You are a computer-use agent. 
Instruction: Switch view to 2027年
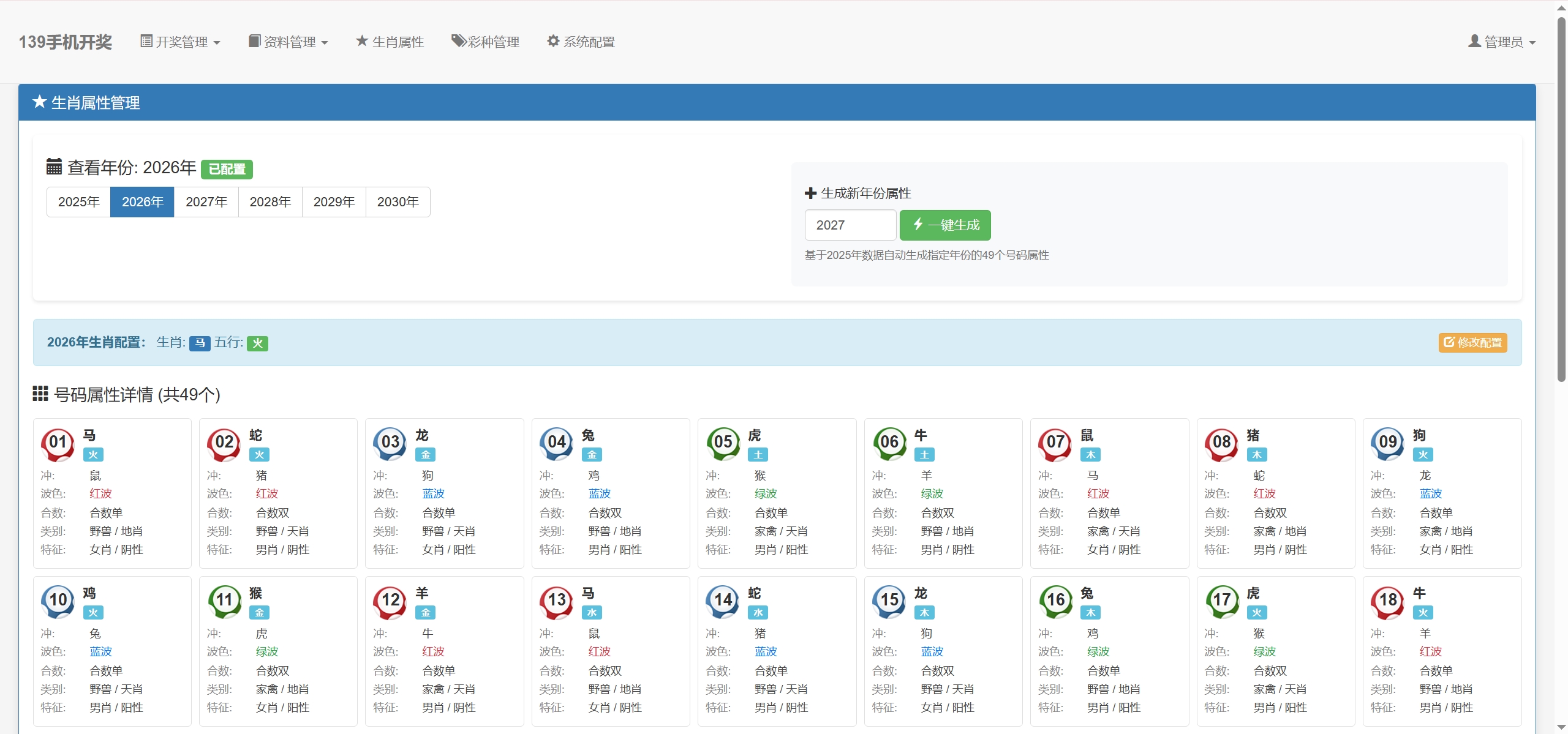click(206, 202)
